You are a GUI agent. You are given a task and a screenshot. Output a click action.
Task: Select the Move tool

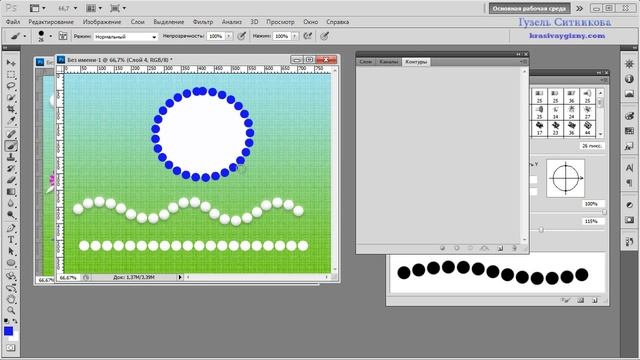tap(11, 62)
